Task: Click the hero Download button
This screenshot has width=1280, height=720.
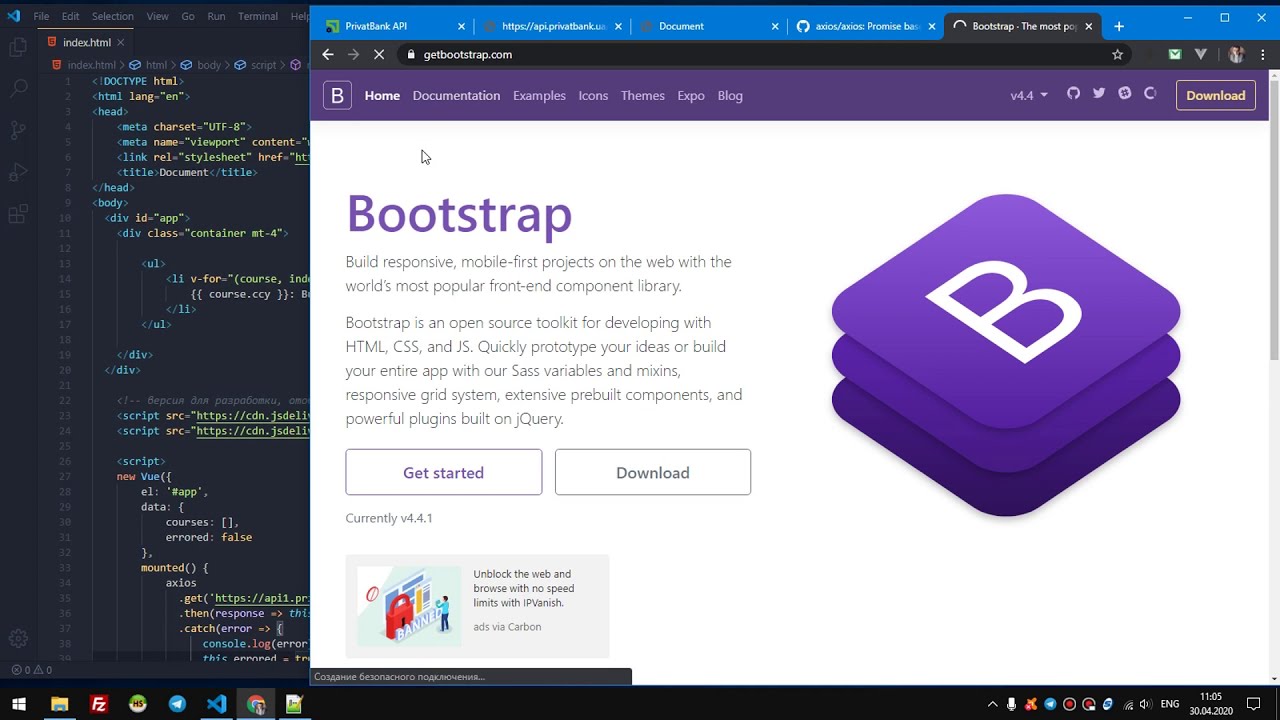Action: (x=653, y=472)
